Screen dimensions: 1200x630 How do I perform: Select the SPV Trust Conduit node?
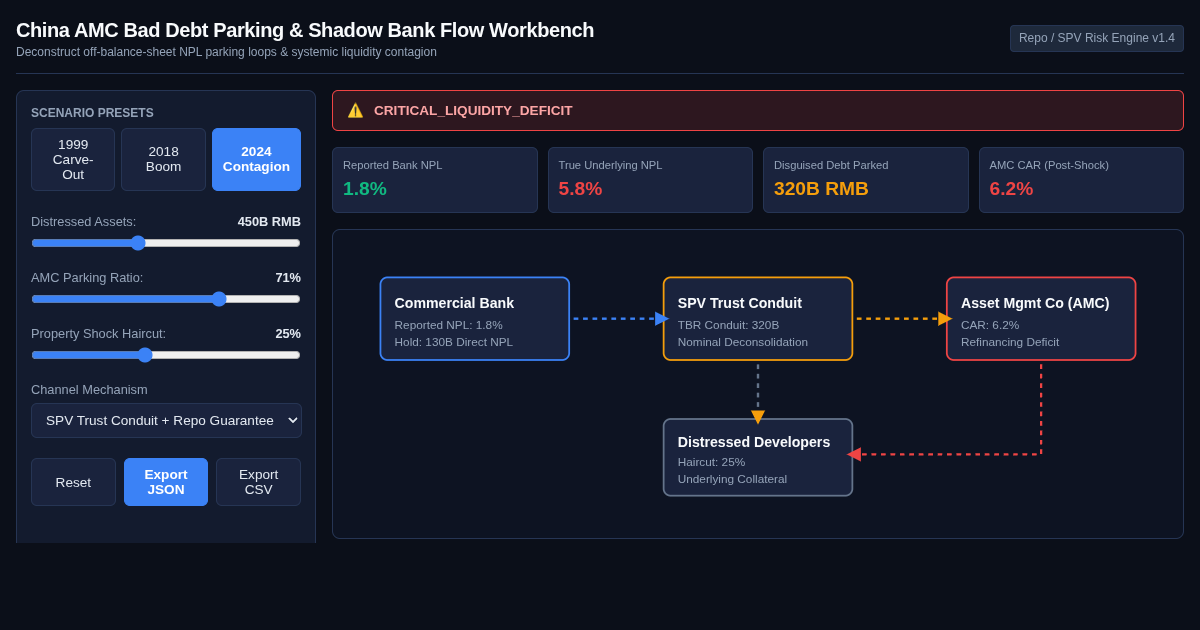758,319
